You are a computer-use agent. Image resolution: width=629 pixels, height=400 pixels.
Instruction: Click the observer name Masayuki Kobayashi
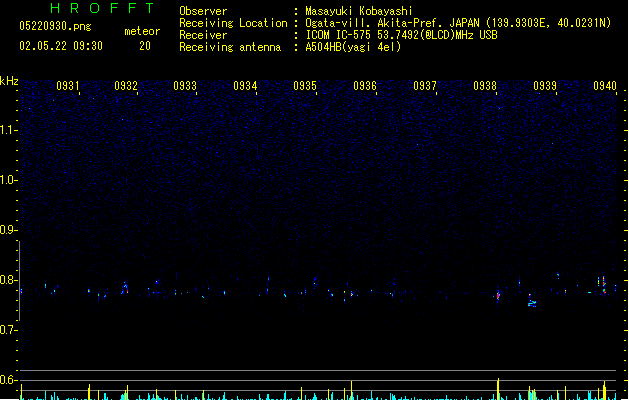(x=359, y=11)
